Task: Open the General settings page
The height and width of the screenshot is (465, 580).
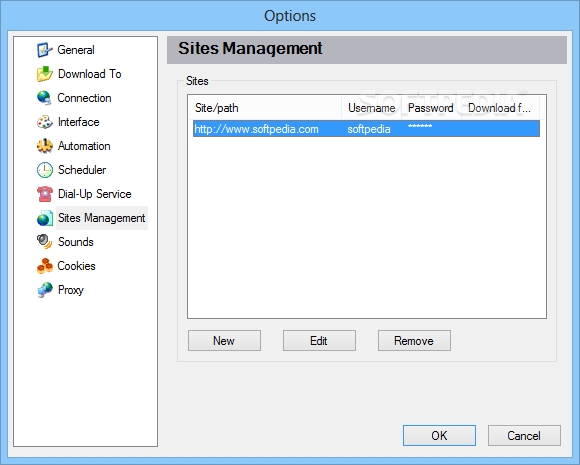Action: pos(76,50)
